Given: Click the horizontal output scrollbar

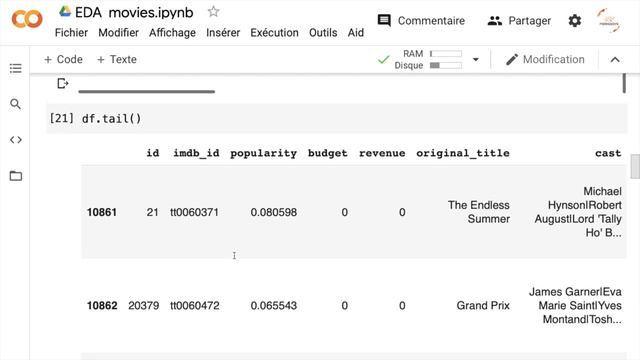Looking at the screenshot, I should [147, 91].
